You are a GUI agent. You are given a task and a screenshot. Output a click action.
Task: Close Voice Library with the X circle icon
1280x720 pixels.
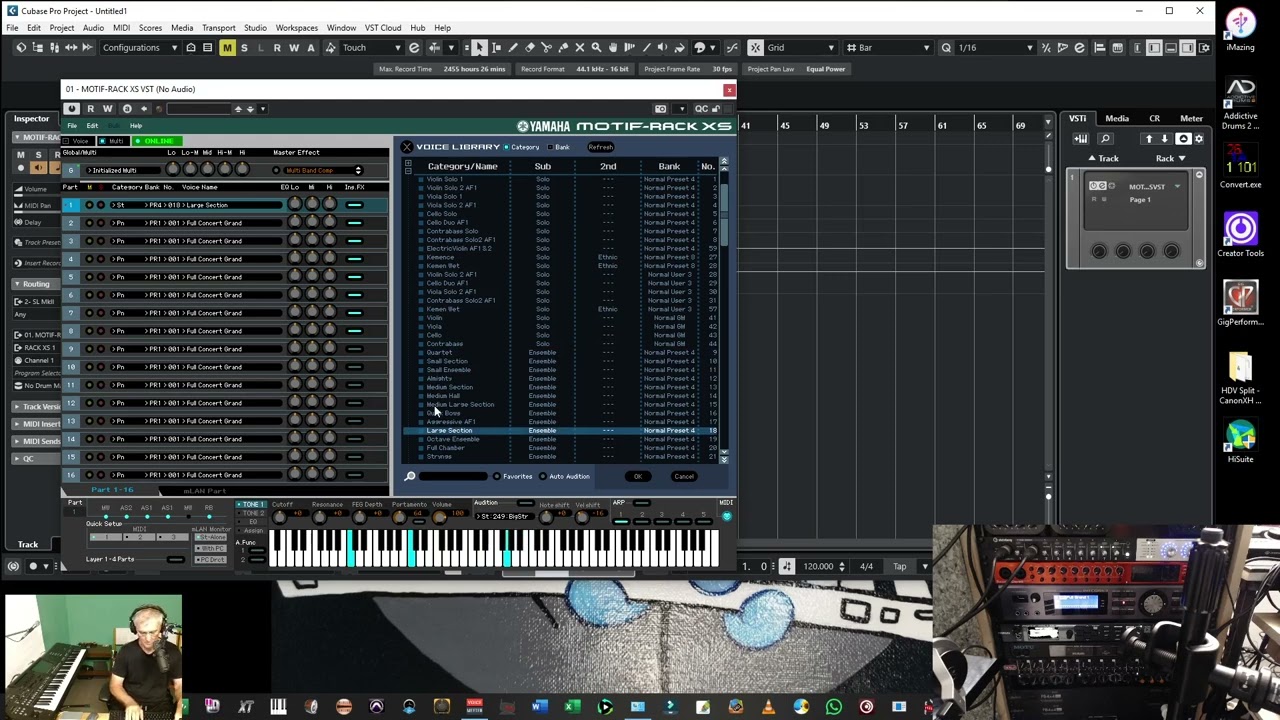point(407,147)
